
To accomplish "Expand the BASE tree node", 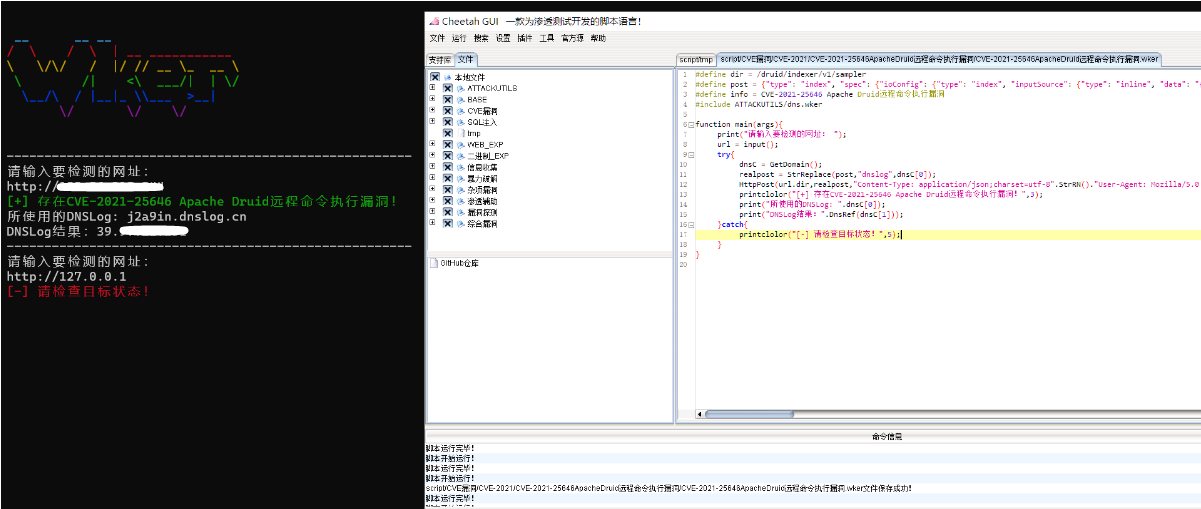I will (x=433, y=99).
